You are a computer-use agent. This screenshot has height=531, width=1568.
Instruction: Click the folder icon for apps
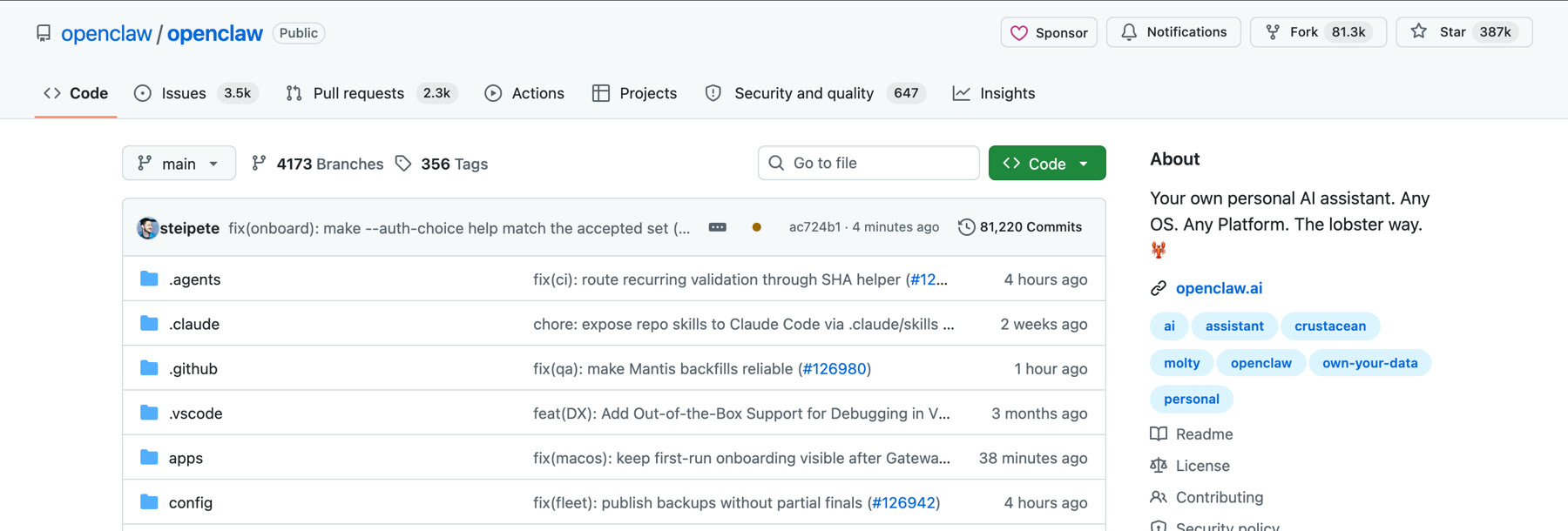149,457
